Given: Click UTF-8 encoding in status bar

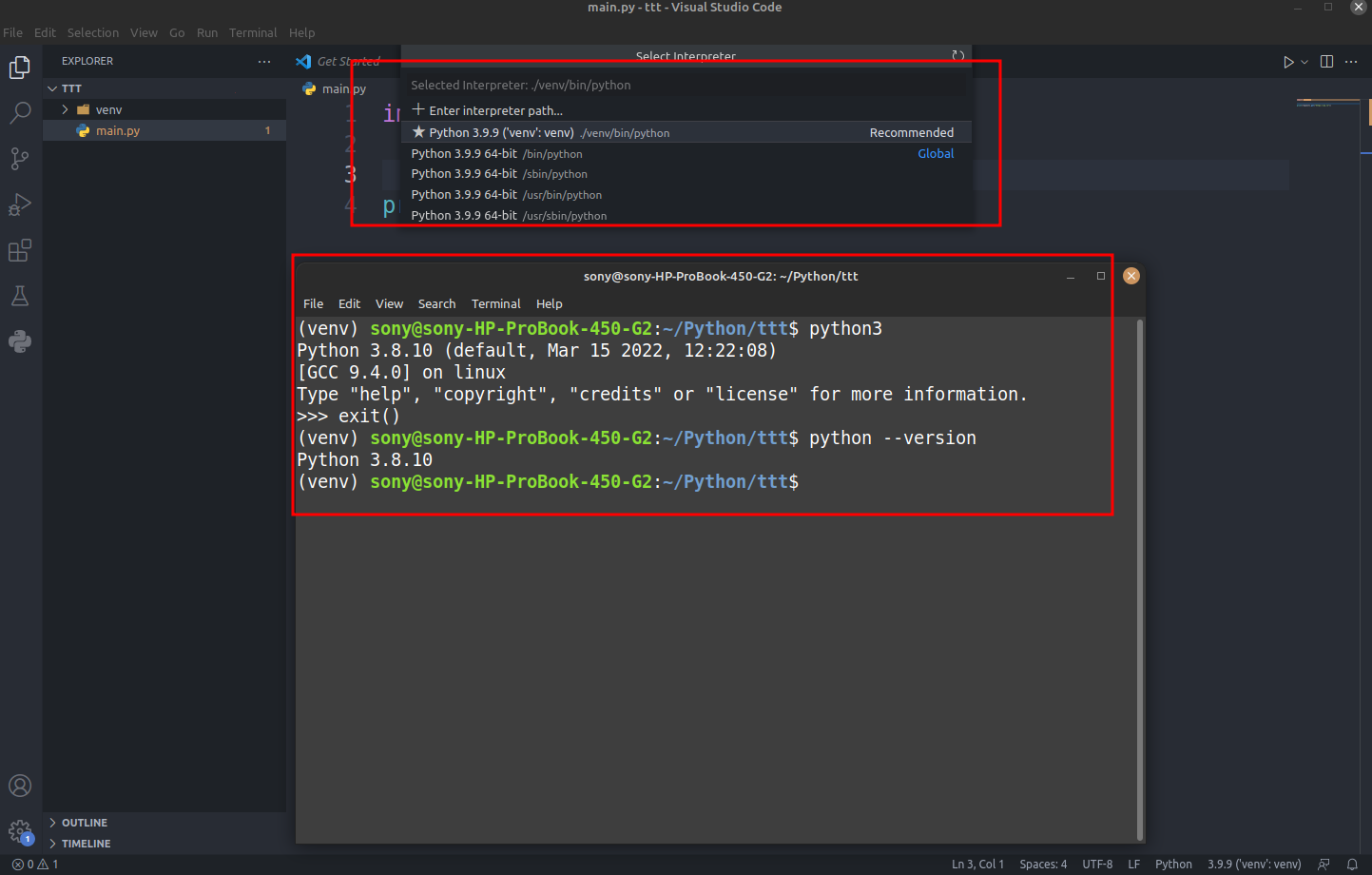Looking at the screenshot, I should (1097, 865).
